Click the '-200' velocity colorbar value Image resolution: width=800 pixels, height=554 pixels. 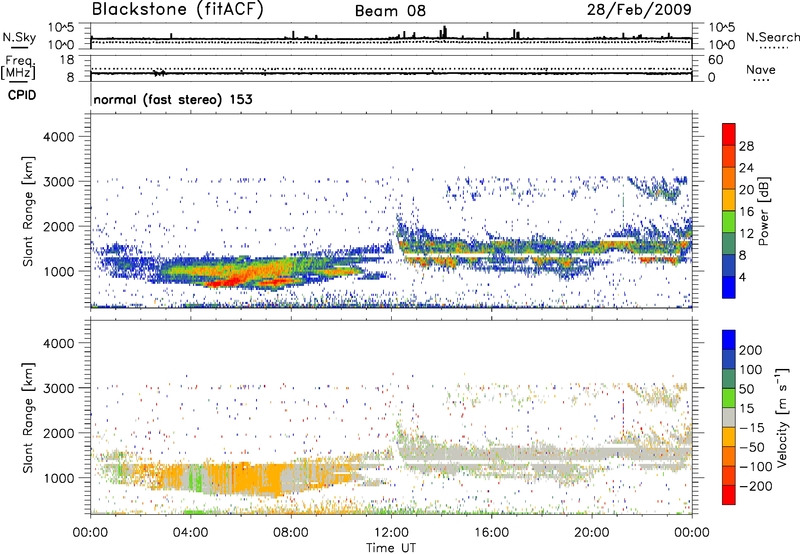[x=756, y=486]
